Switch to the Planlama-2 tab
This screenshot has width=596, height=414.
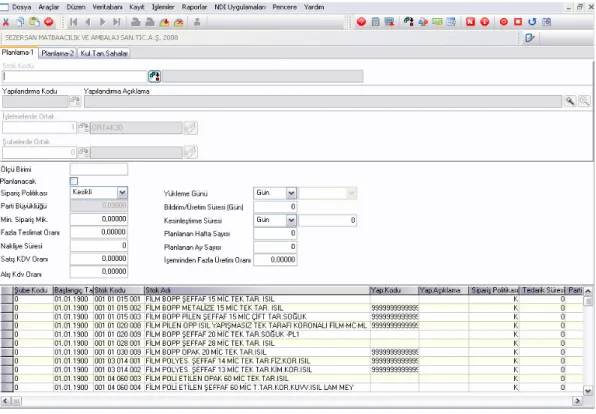[57, 54]
